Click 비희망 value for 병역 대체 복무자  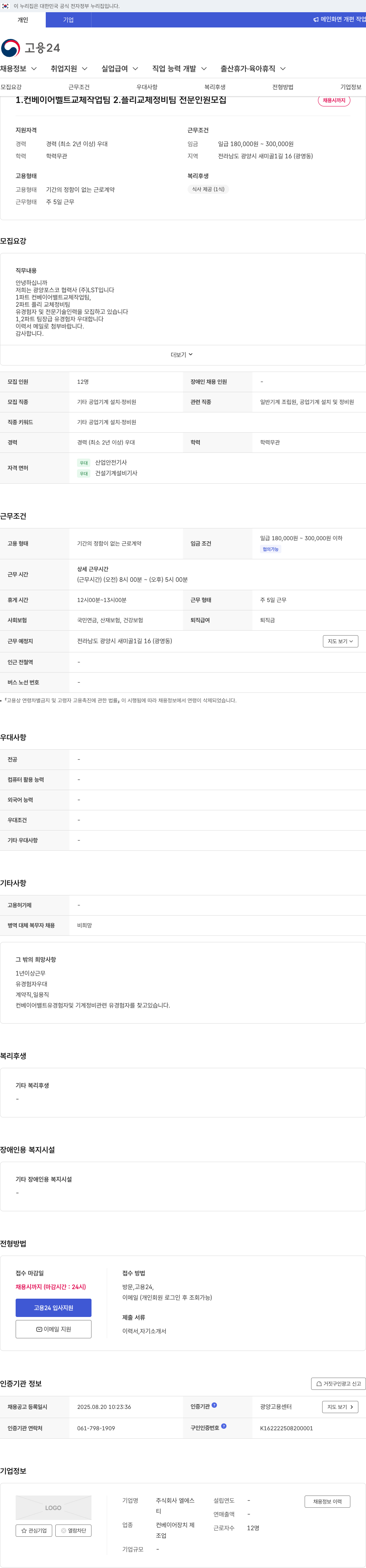(x=85, y=925)
